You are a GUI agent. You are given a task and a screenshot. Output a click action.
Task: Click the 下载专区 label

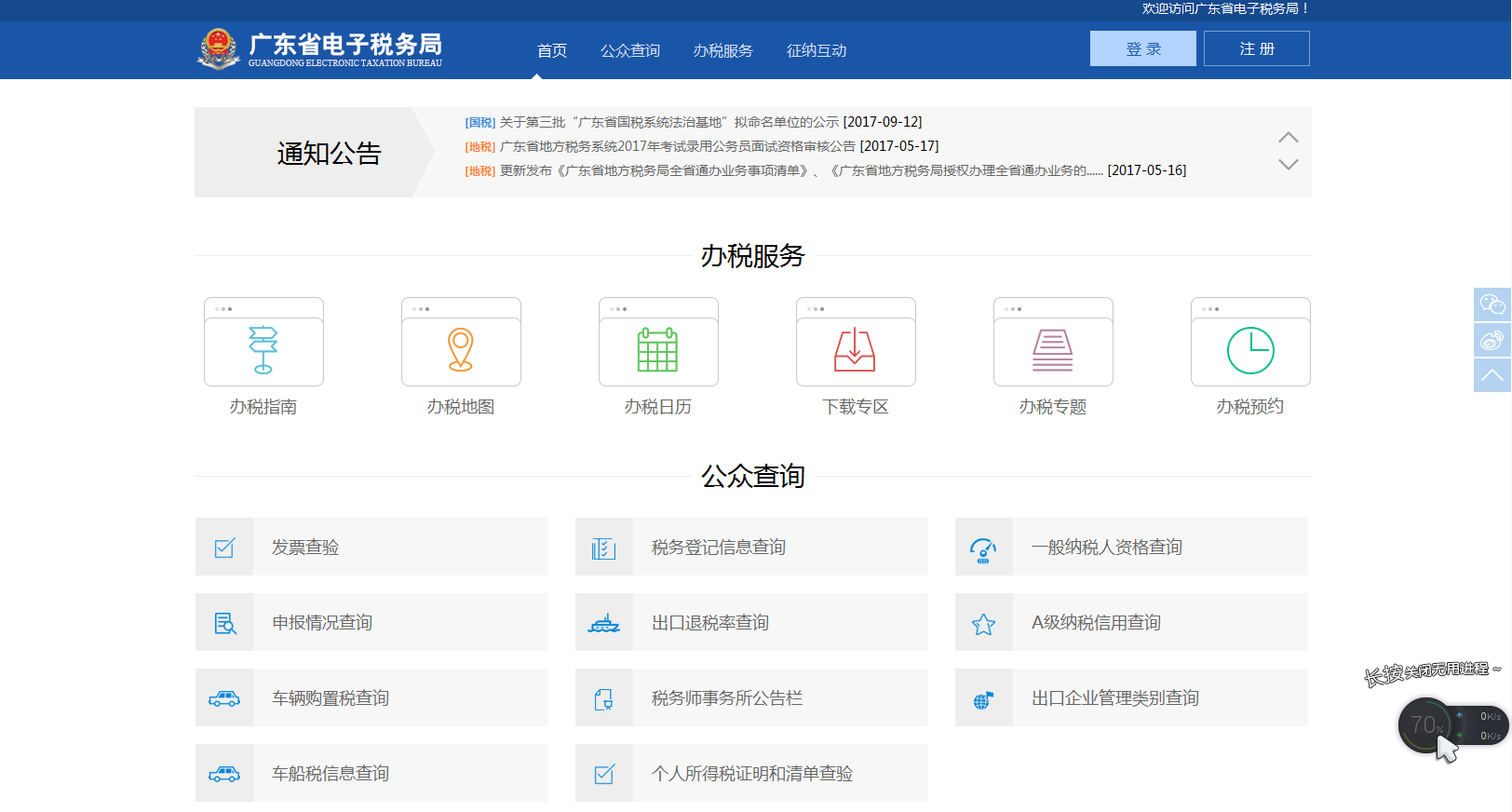856,407
